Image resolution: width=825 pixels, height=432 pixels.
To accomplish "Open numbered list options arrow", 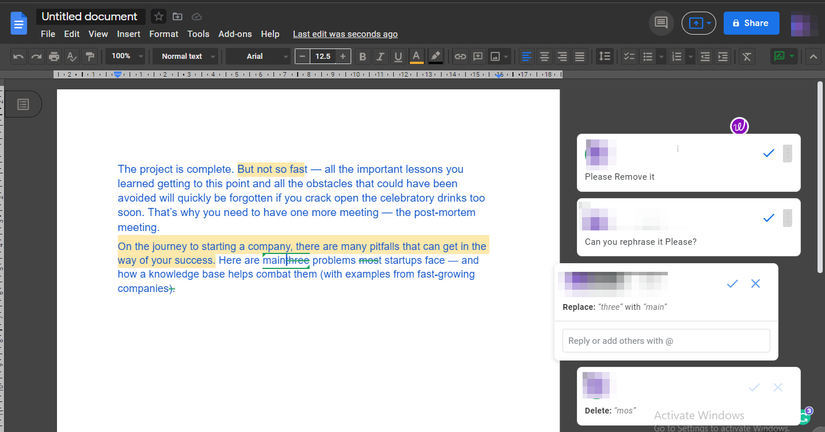I will [691, 56].
